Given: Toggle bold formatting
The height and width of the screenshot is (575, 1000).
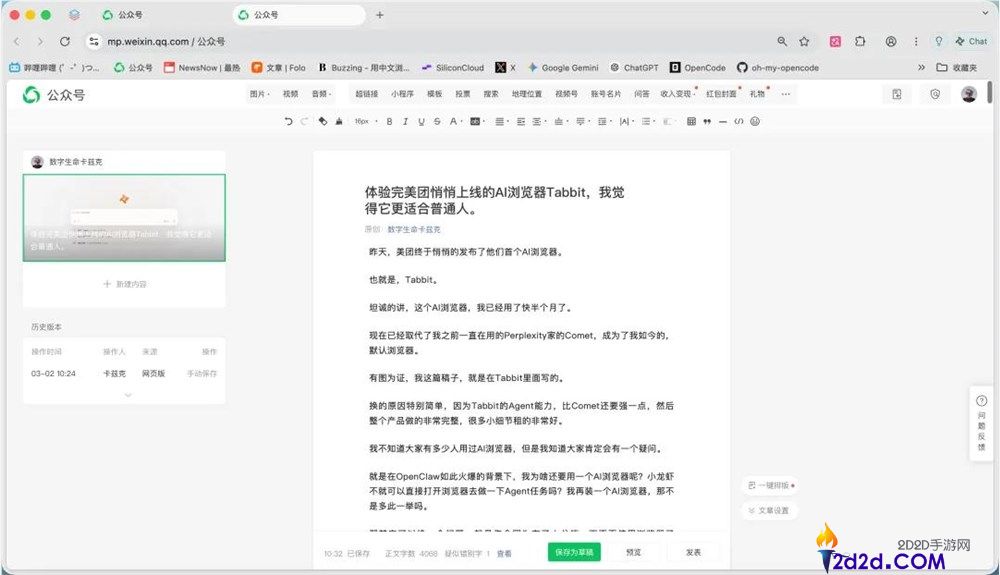Looking at the screenshot, I should point(389,121).
